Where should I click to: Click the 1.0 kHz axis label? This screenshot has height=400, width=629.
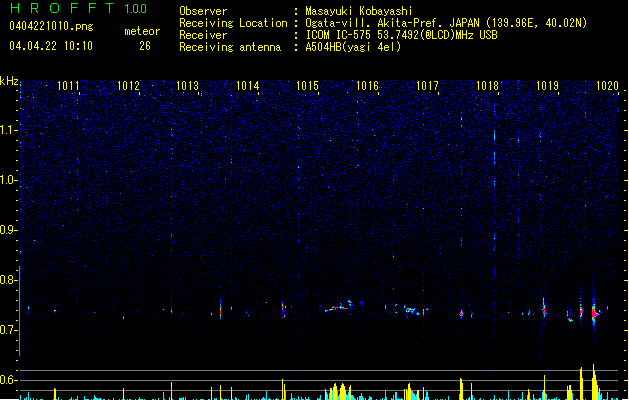click(x=8, y=180)
